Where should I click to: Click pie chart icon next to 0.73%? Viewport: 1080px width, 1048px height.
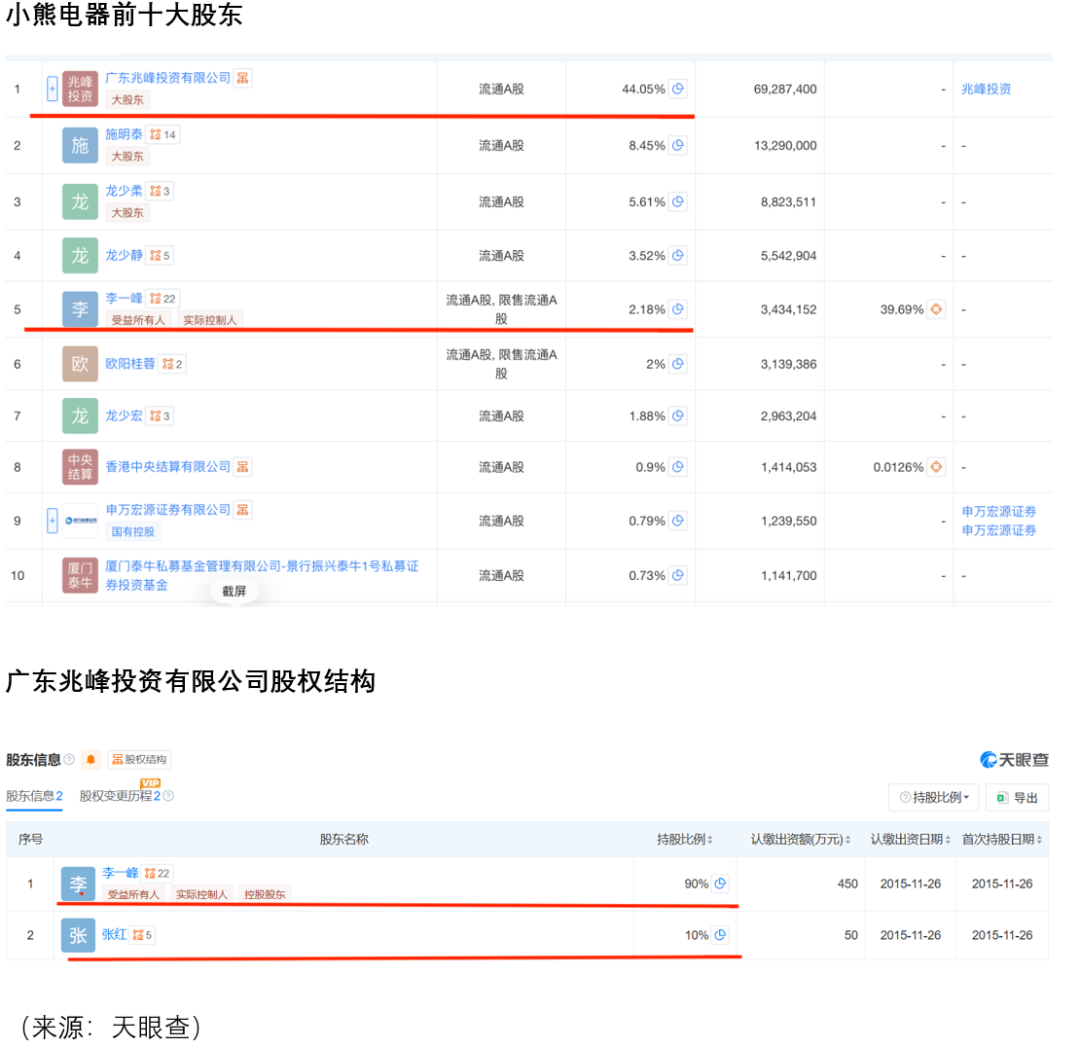click(678, 575)
